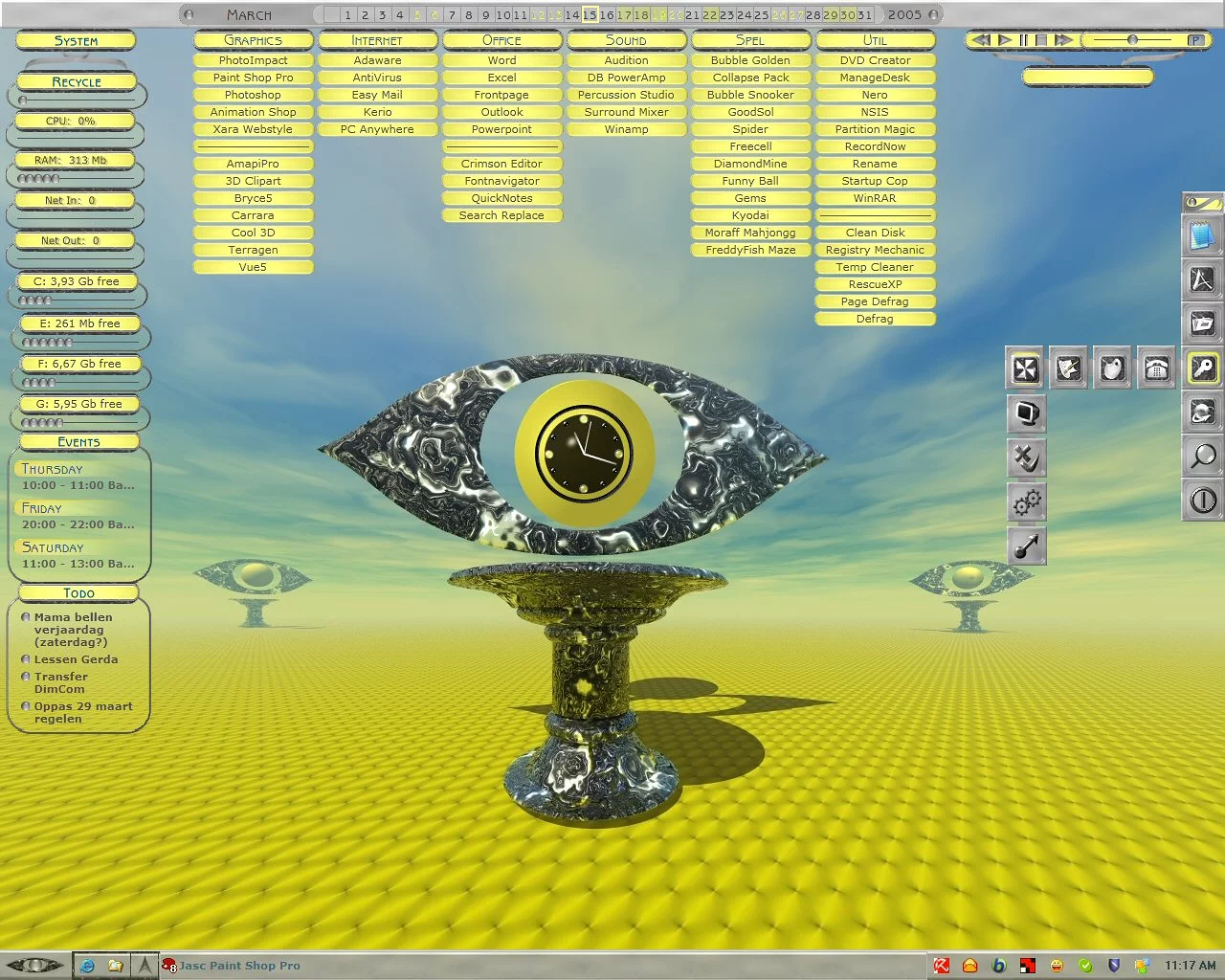
Task: Launch Partition Magic from Util list
Action: click(875, 129)
